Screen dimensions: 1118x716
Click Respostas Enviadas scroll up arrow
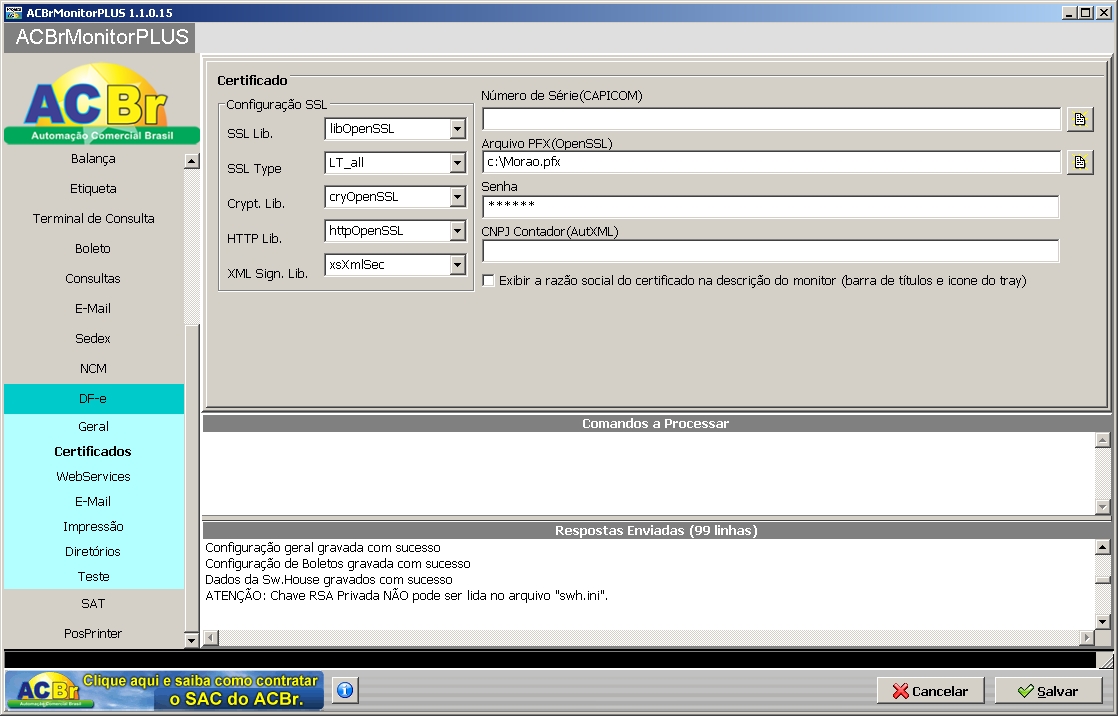[x=1102, y=547]
